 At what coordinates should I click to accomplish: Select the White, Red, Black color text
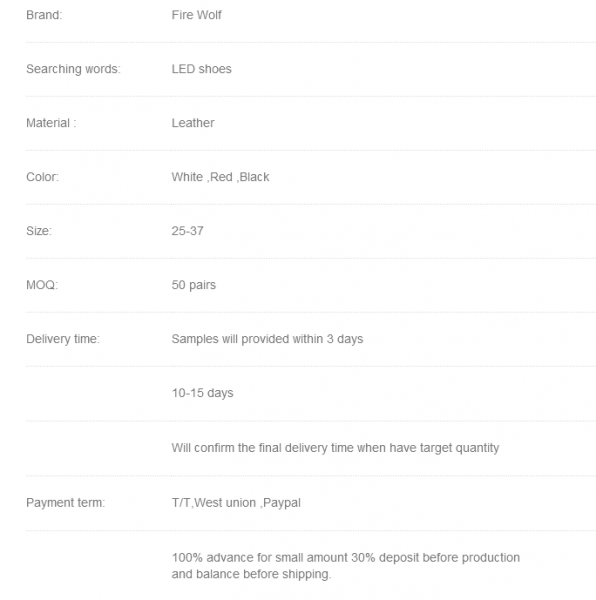(220, 177)
